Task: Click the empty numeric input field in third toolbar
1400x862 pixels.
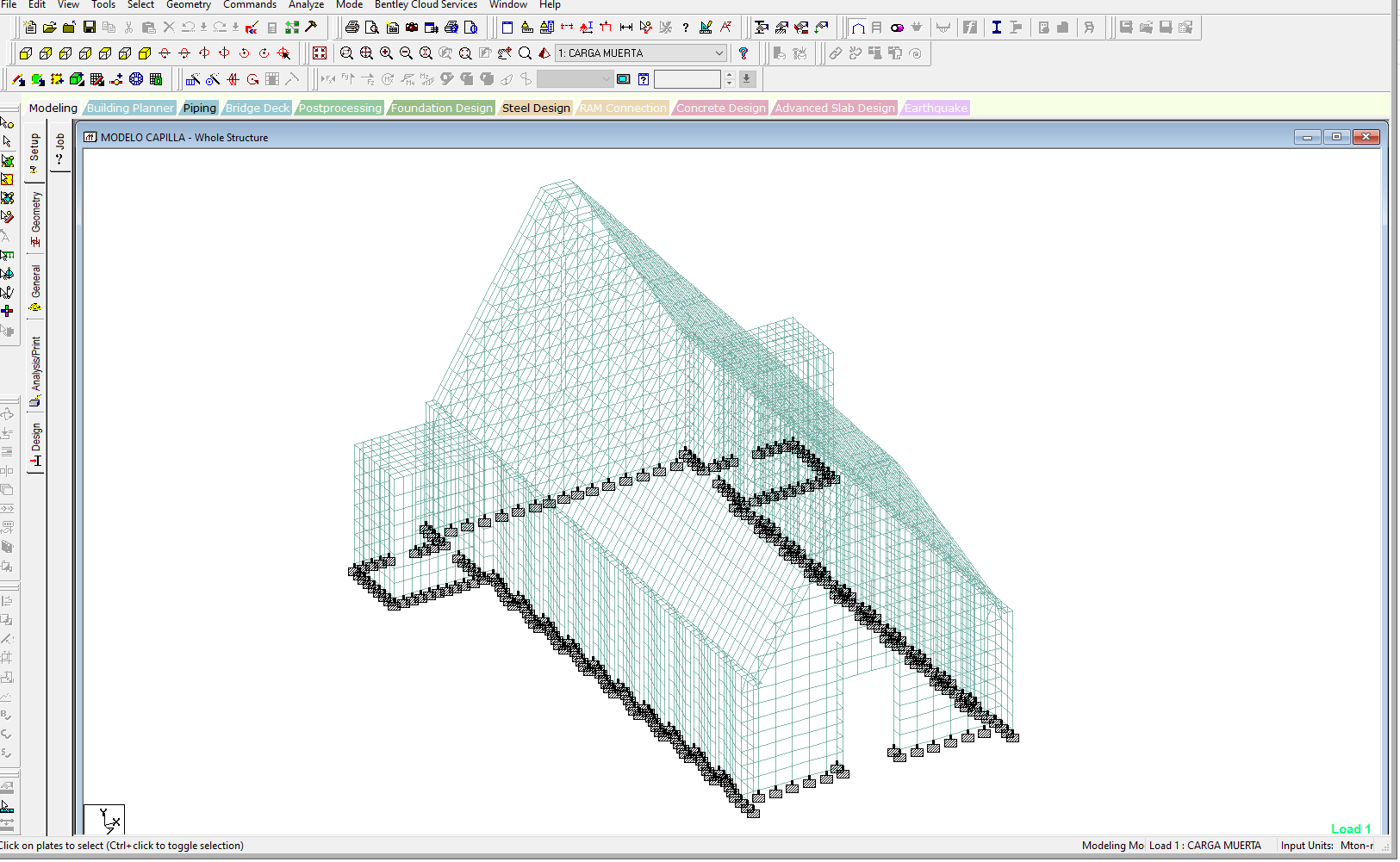Action: tap(688, 79)
